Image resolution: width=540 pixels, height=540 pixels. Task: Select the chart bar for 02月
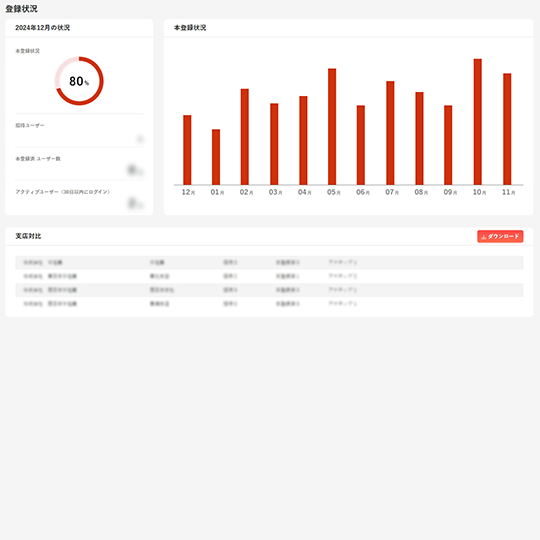point(245,137)
